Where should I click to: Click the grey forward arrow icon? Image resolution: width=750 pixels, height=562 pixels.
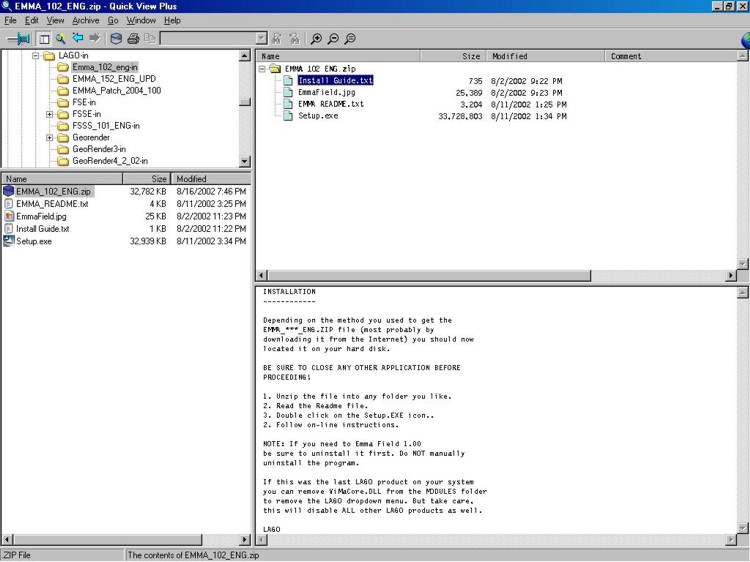click(x=95, y=38)
